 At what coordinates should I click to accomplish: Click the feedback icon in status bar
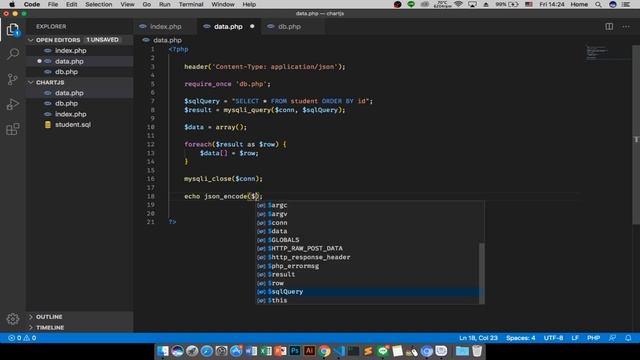612,338
